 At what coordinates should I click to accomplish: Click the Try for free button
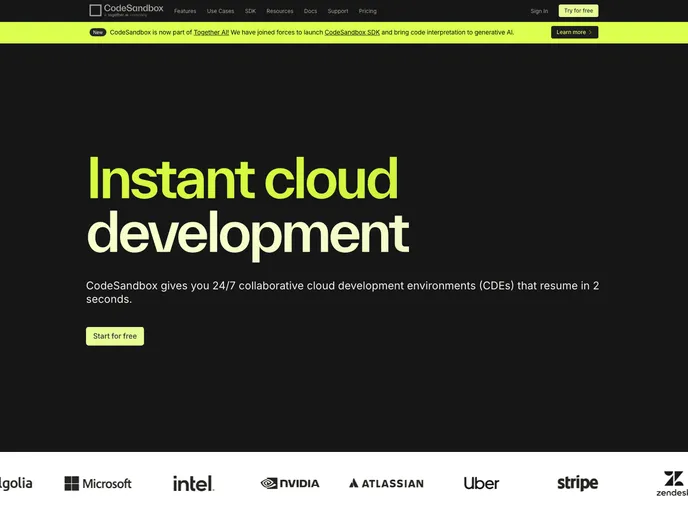point(578,11)
